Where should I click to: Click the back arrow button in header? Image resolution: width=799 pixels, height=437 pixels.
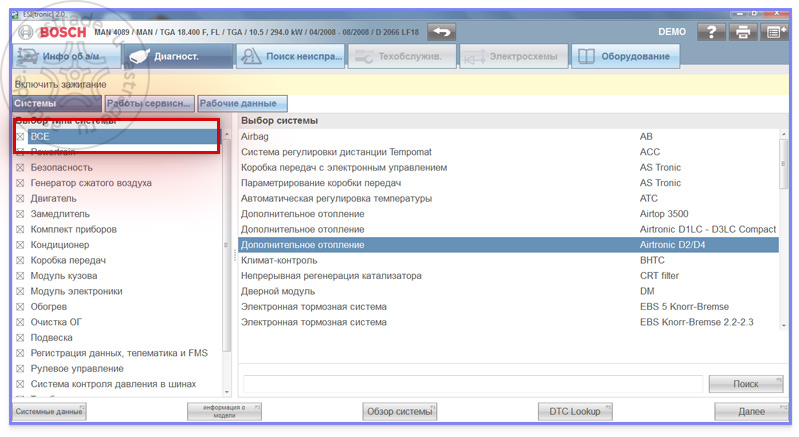point(441,32)
